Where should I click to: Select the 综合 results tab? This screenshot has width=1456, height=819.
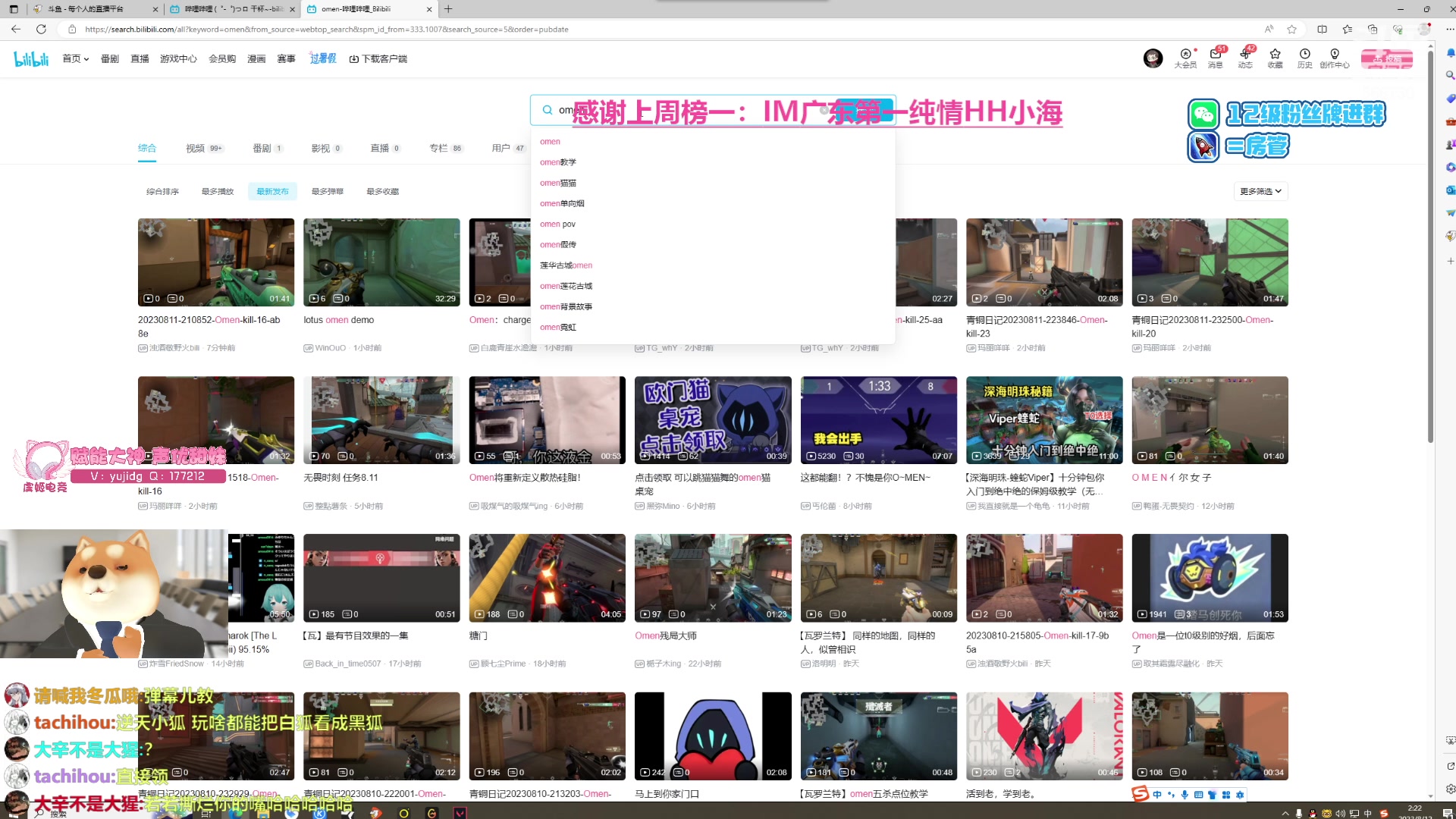click(x=147, y=148)
